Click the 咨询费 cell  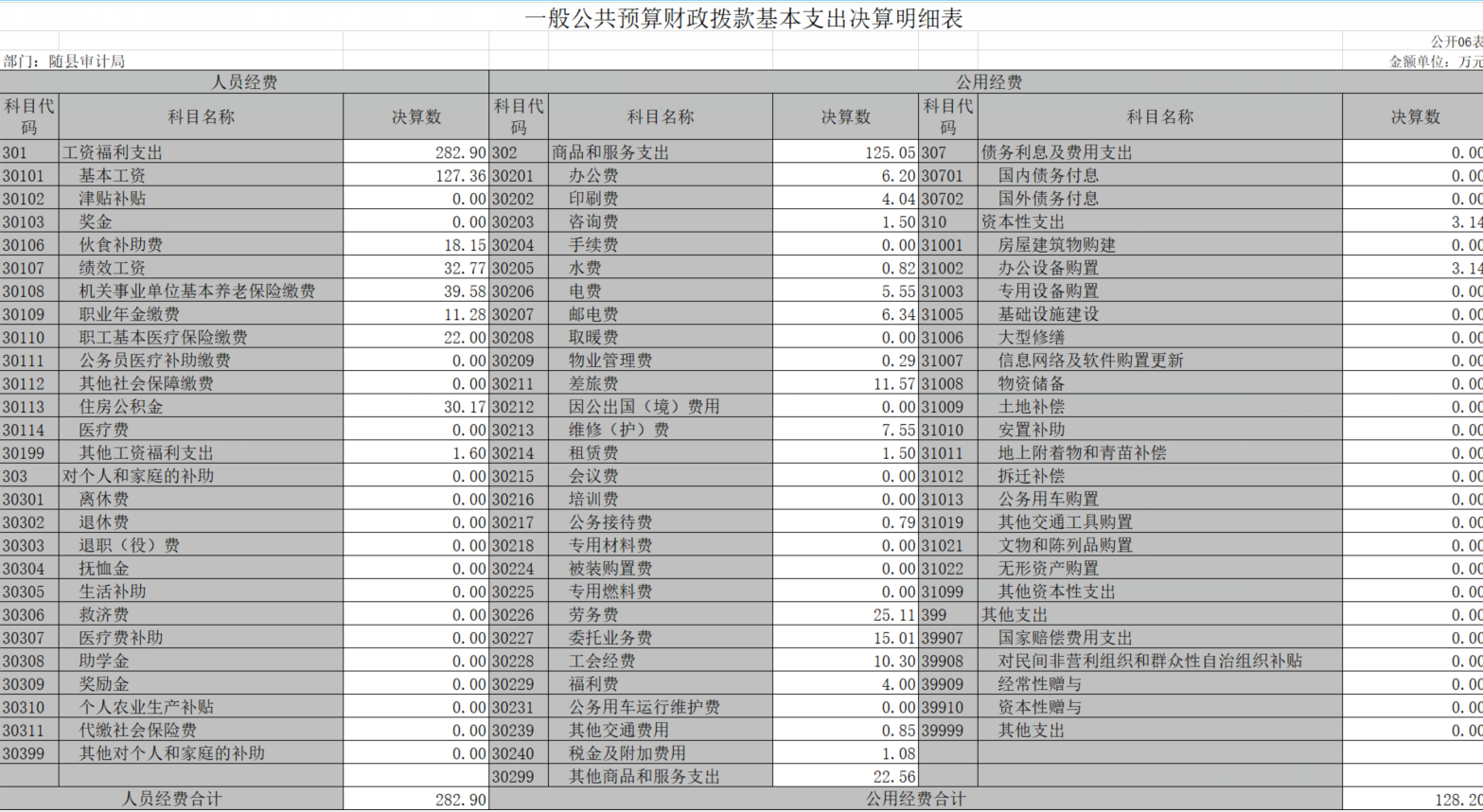(661, 222)
